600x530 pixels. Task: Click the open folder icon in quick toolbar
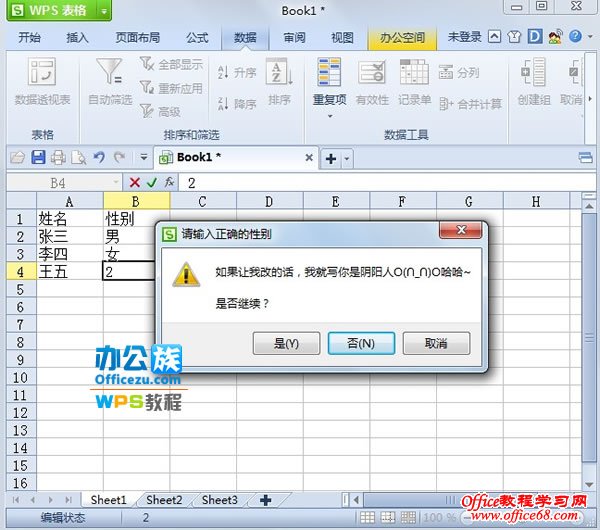pyautogui.click(x=17, y=158)
